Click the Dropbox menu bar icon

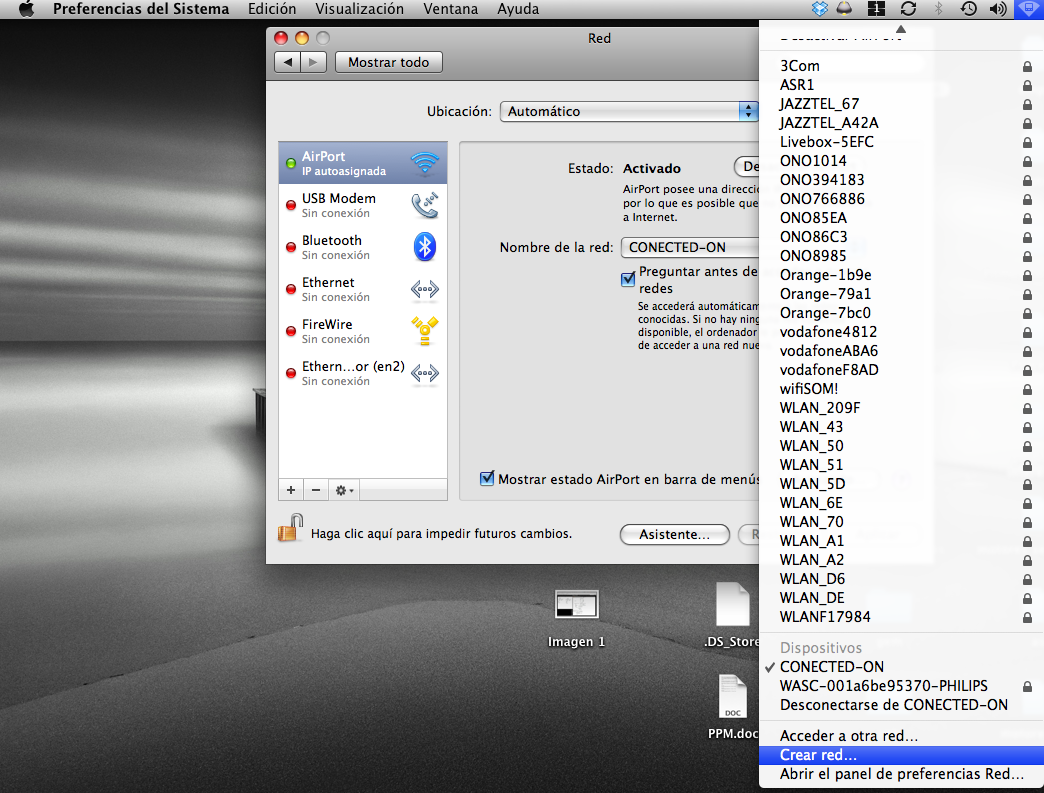click(820, 9)
